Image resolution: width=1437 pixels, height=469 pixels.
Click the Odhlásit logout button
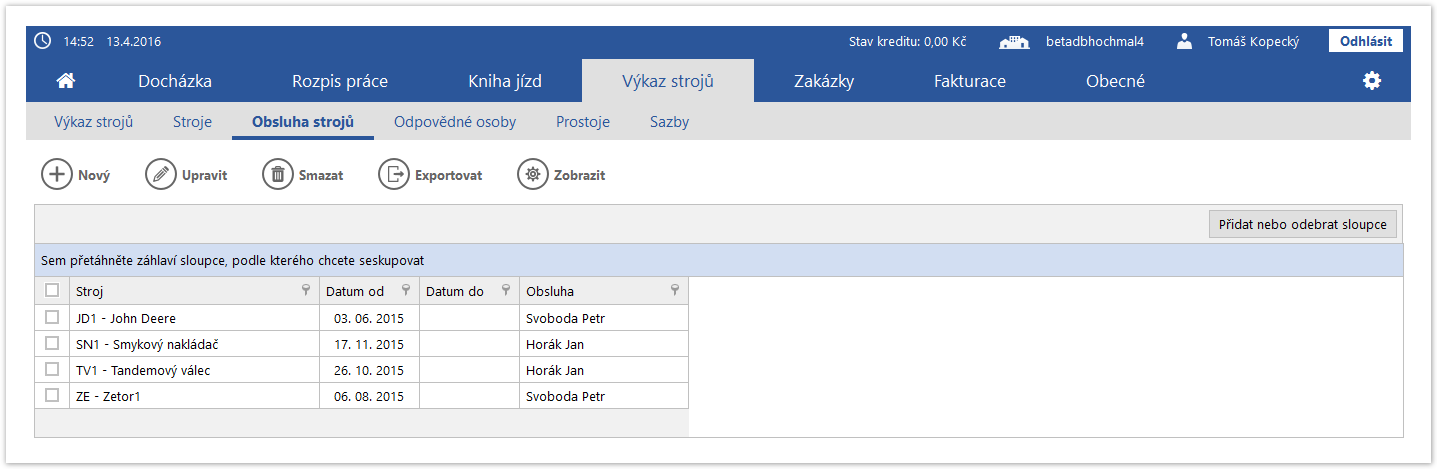coord(1366,41)
